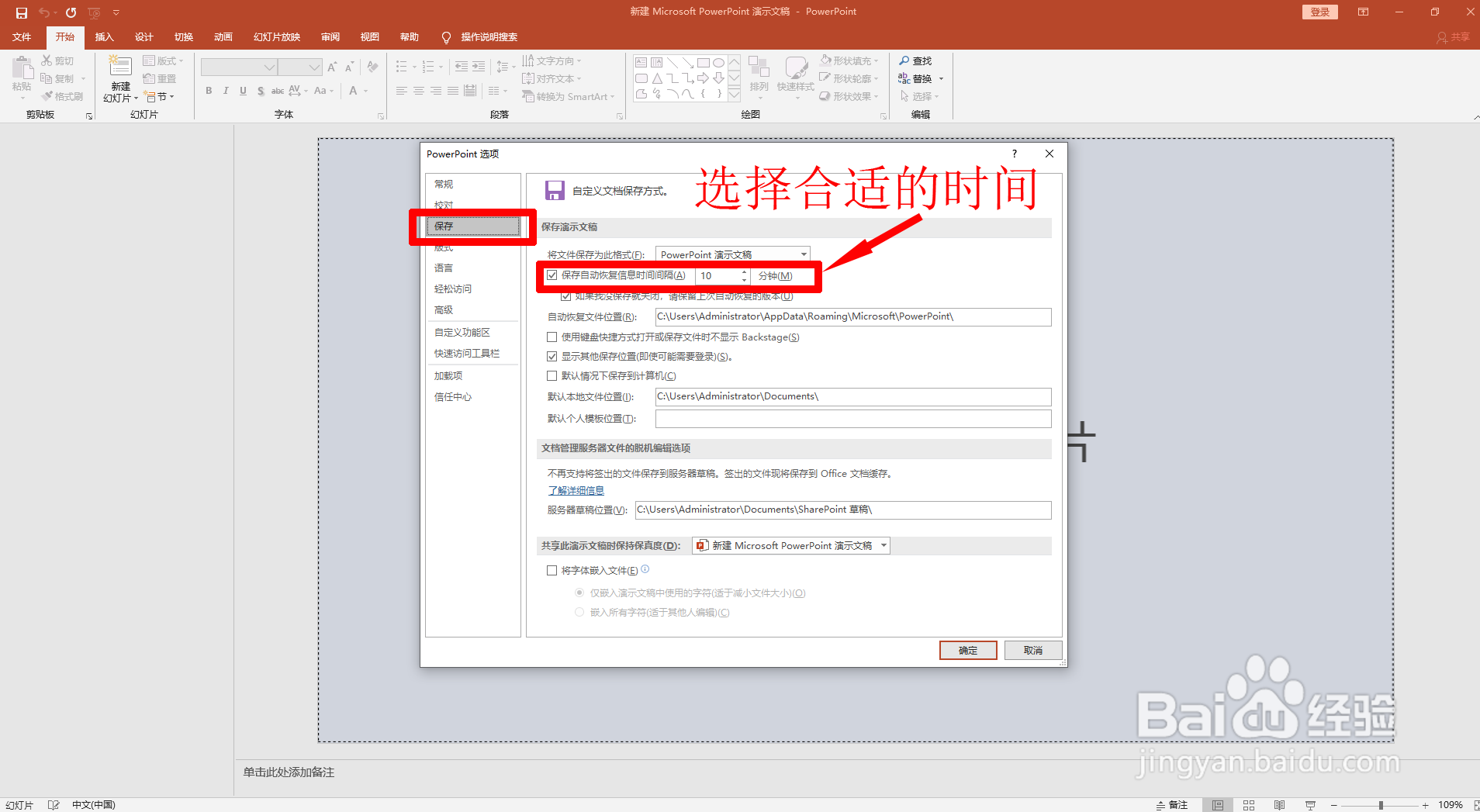The height and width of the screenshot is (812, 1480).
Task: Increase autosave minutes with spinner up arrow
Action: click(745, 271)
